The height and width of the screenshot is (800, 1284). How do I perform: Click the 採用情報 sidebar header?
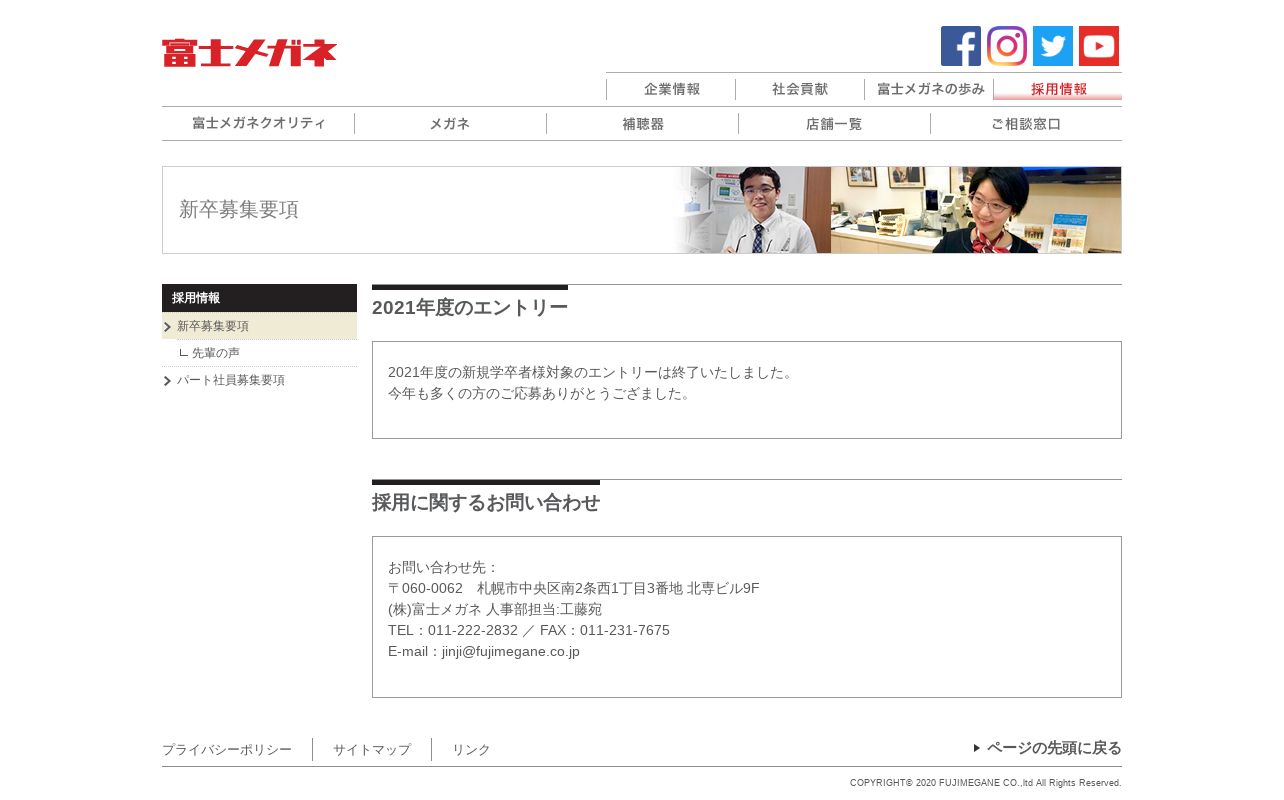pos(259,298)
